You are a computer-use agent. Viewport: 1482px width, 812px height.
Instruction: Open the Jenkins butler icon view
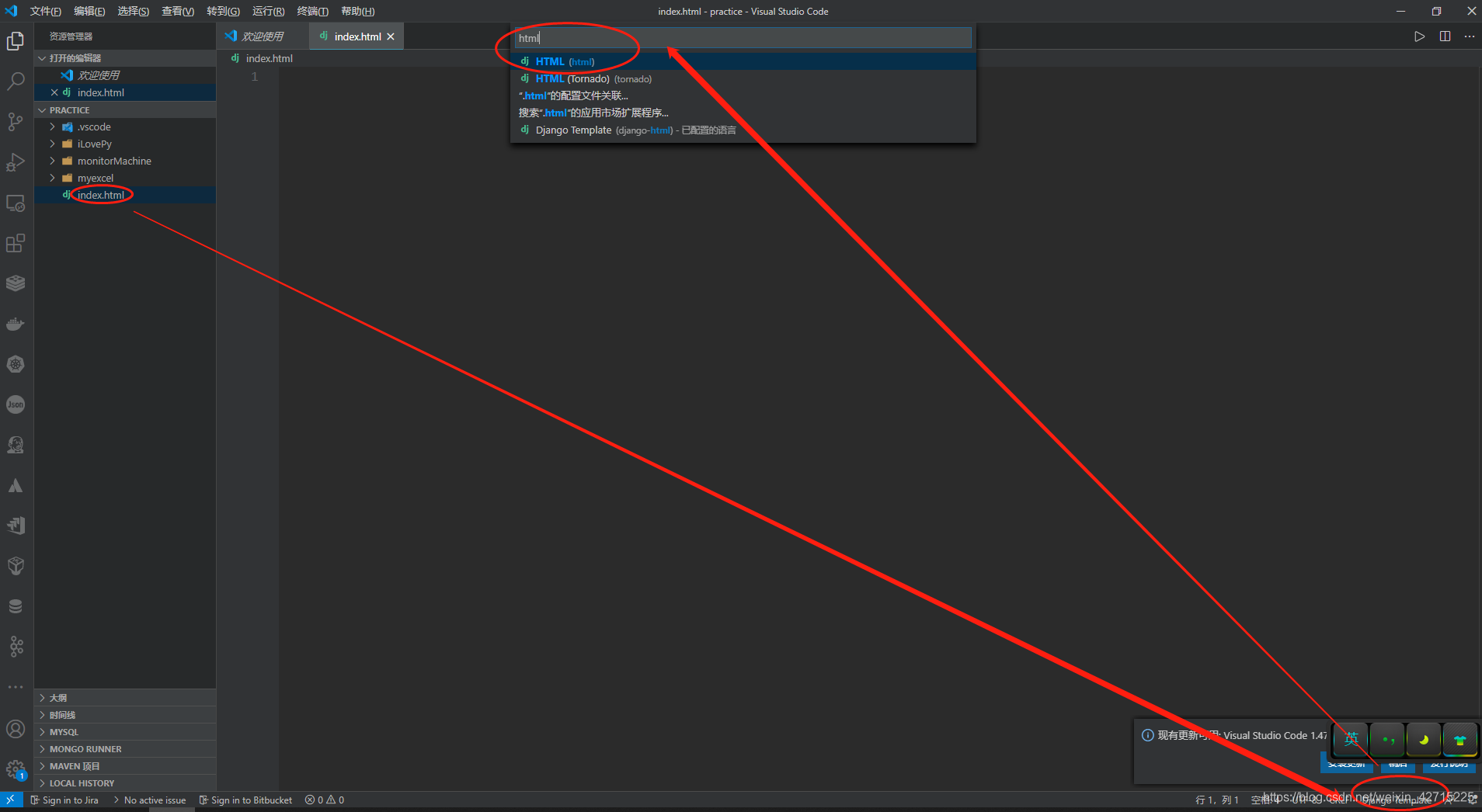[x=16, y=445]
